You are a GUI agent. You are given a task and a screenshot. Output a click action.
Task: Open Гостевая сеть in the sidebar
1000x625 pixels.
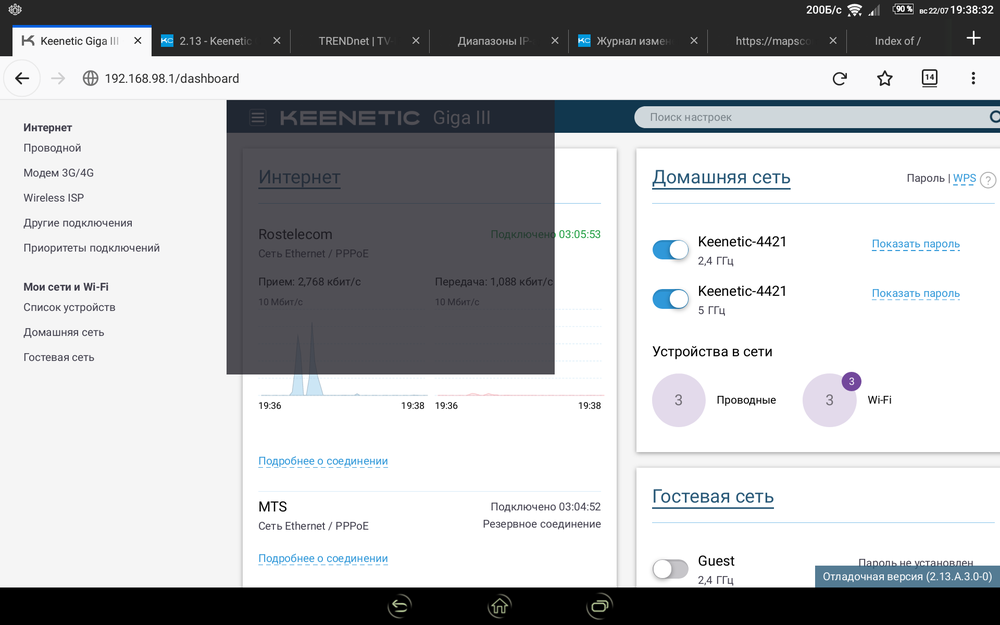[59, 357]
